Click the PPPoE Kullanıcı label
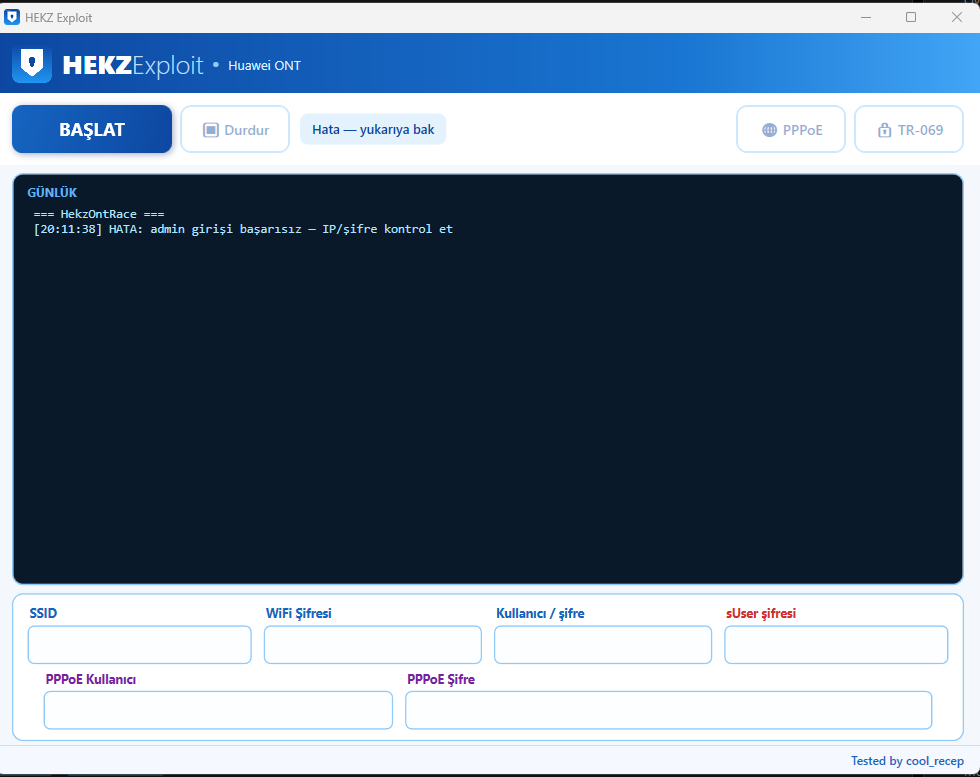 point(91,679)
